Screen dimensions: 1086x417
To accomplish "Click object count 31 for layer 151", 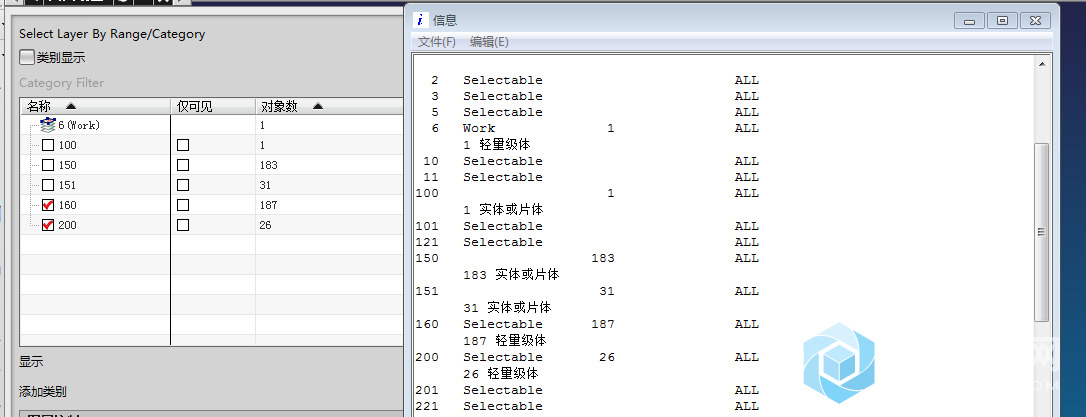I will pyautogui.click(x=266, y=186).
